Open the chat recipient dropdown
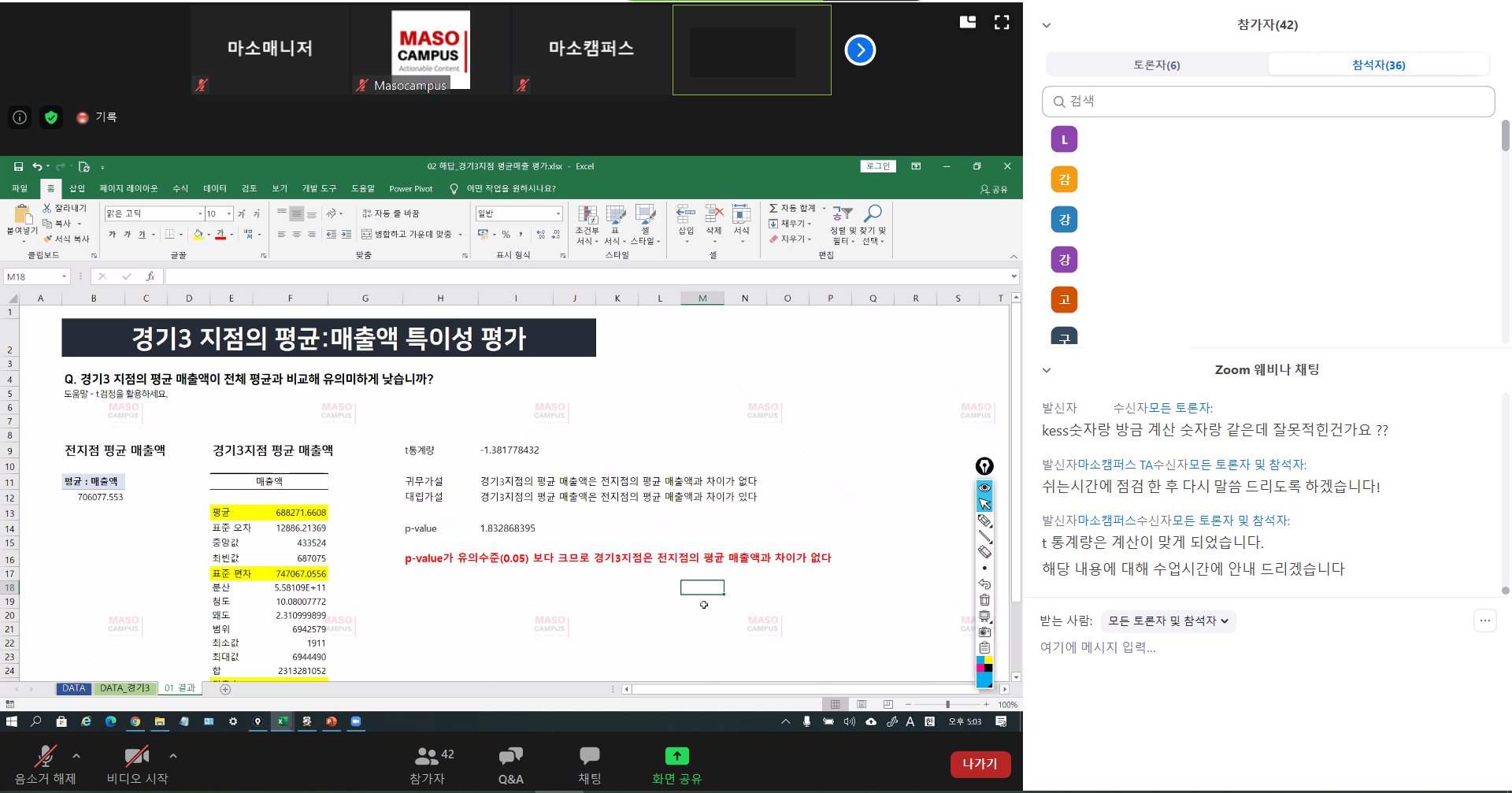This screenshot has width=1512, height=793. point(1168,621)
